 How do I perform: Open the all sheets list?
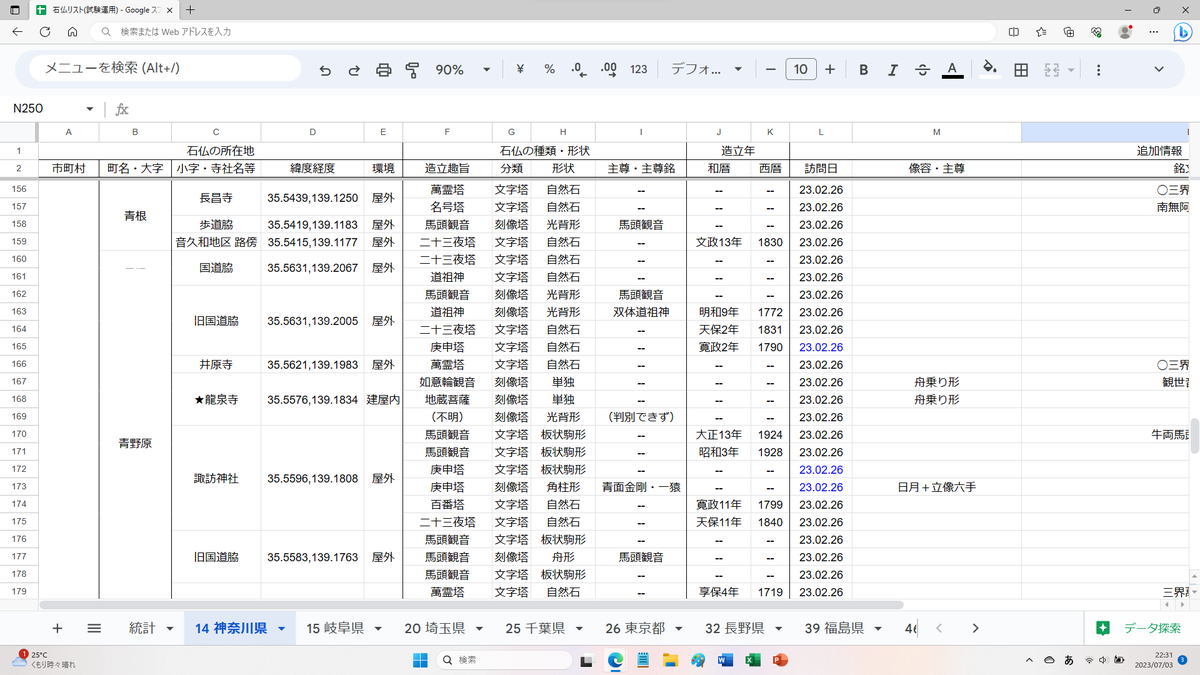coord(94,628)
